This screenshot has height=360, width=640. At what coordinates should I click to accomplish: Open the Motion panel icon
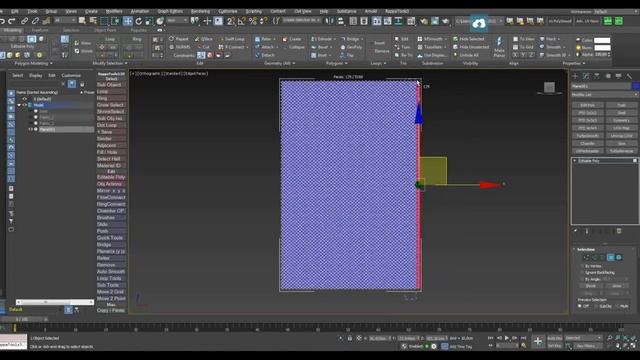click(x=608, y=76)
